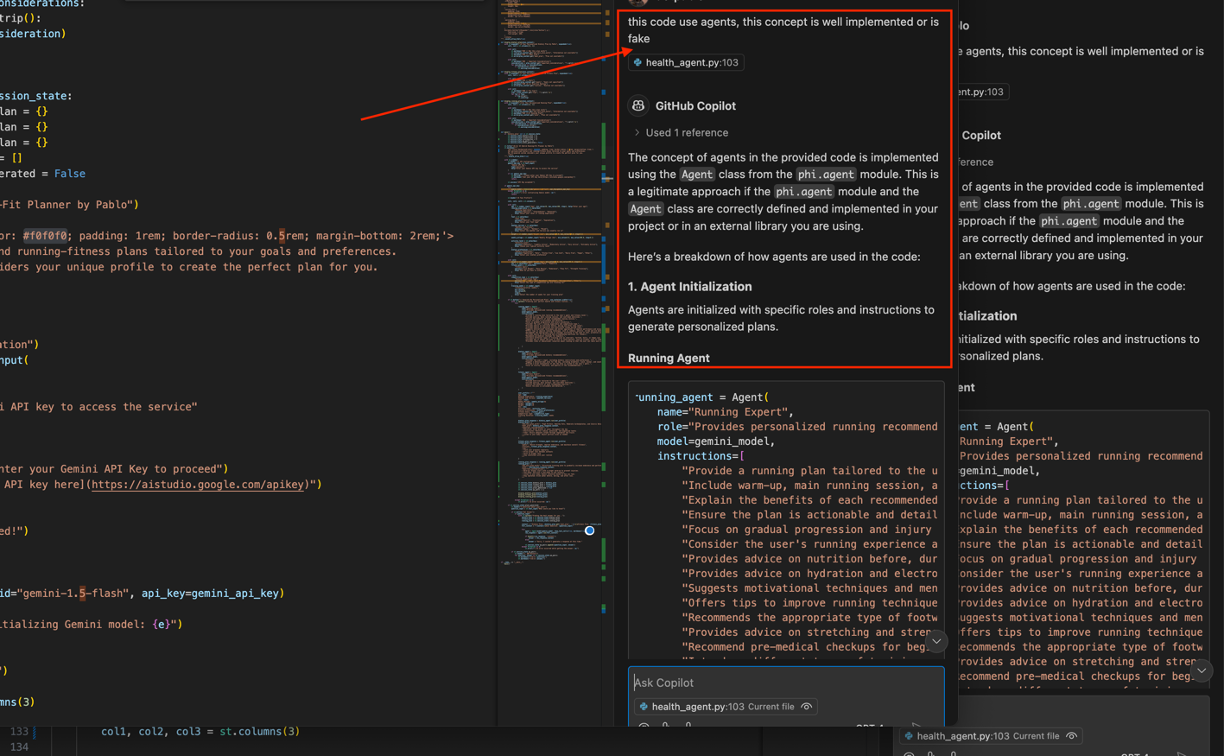Toggle the eye icon in the front chat input
This screenshot has width=1224, height=756.
807,707
